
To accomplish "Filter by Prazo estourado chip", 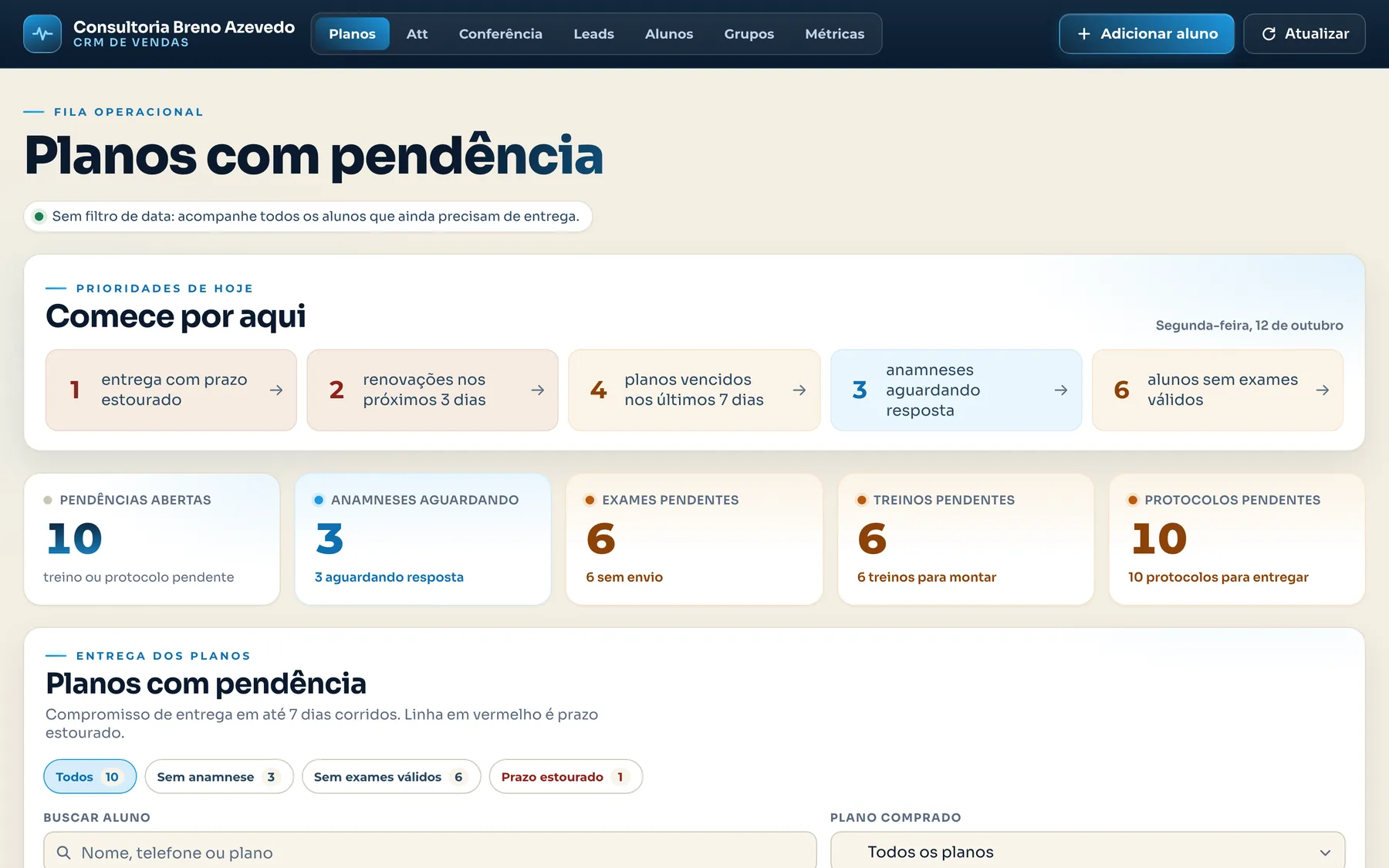I will [x=566, y=777].
